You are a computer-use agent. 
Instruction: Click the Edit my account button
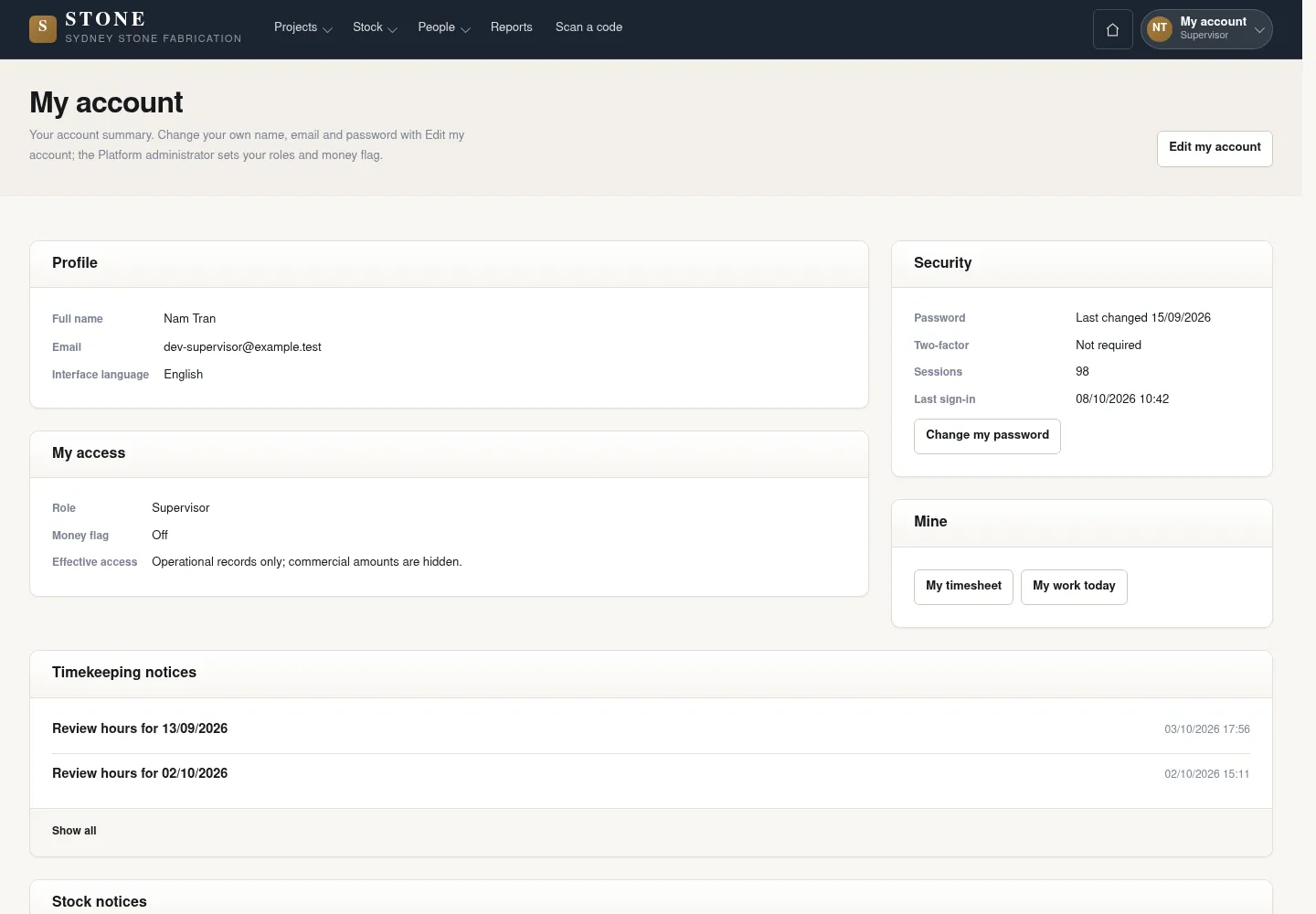click(x=1215, y=148)
